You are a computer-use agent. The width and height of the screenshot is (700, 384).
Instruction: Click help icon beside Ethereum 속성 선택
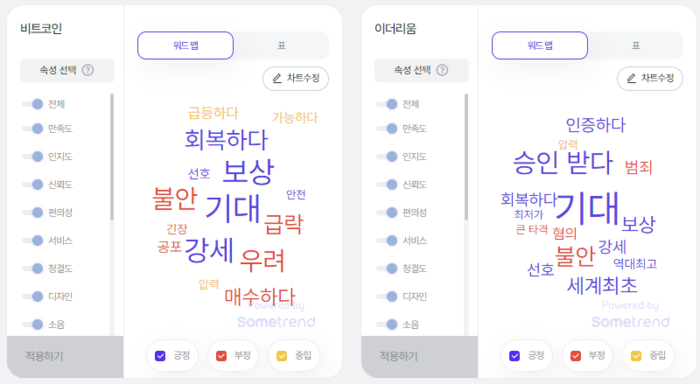[x=442, y=70]
